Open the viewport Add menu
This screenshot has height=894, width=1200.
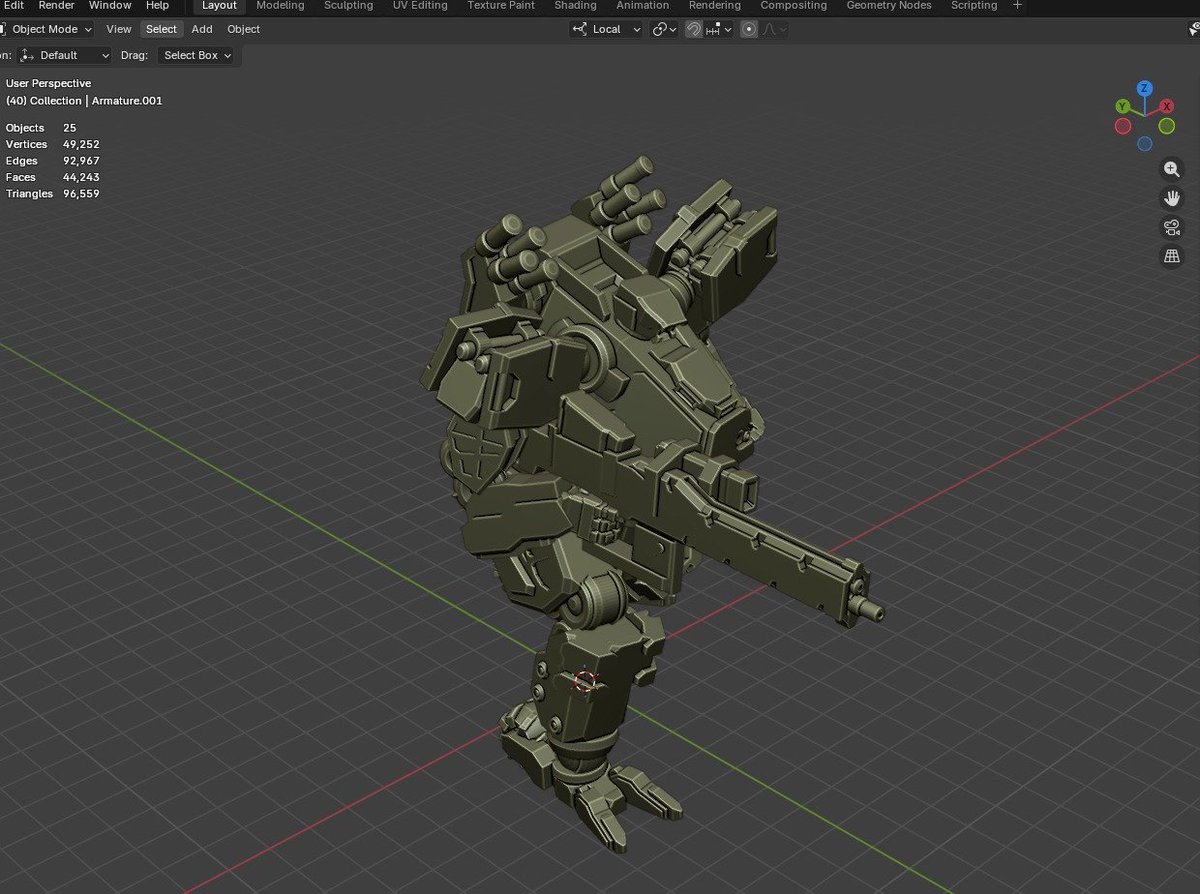pos(202,29)
